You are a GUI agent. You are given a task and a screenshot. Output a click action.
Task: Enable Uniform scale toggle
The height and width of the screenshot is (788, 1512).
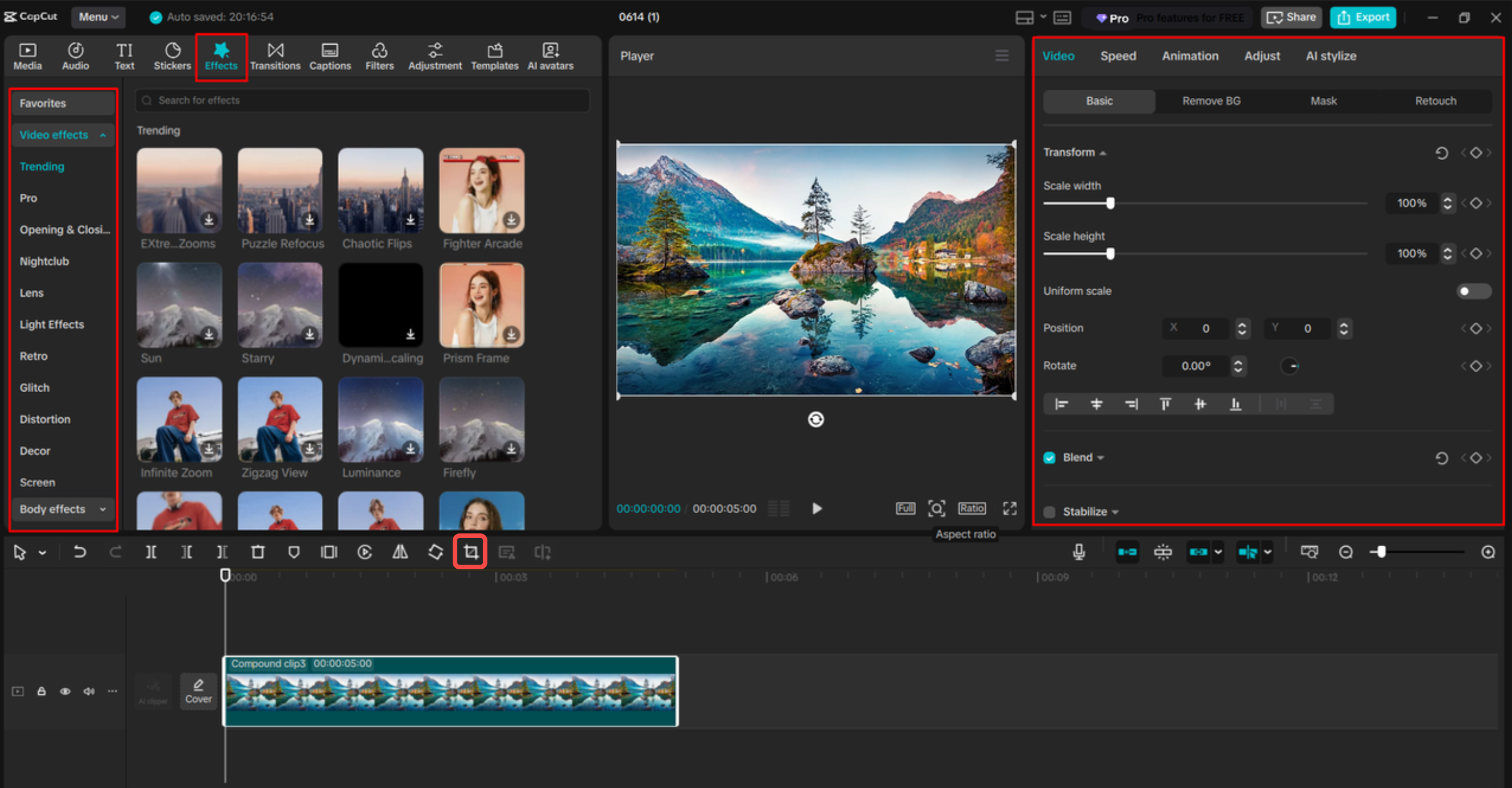[x=1473, y=290]
